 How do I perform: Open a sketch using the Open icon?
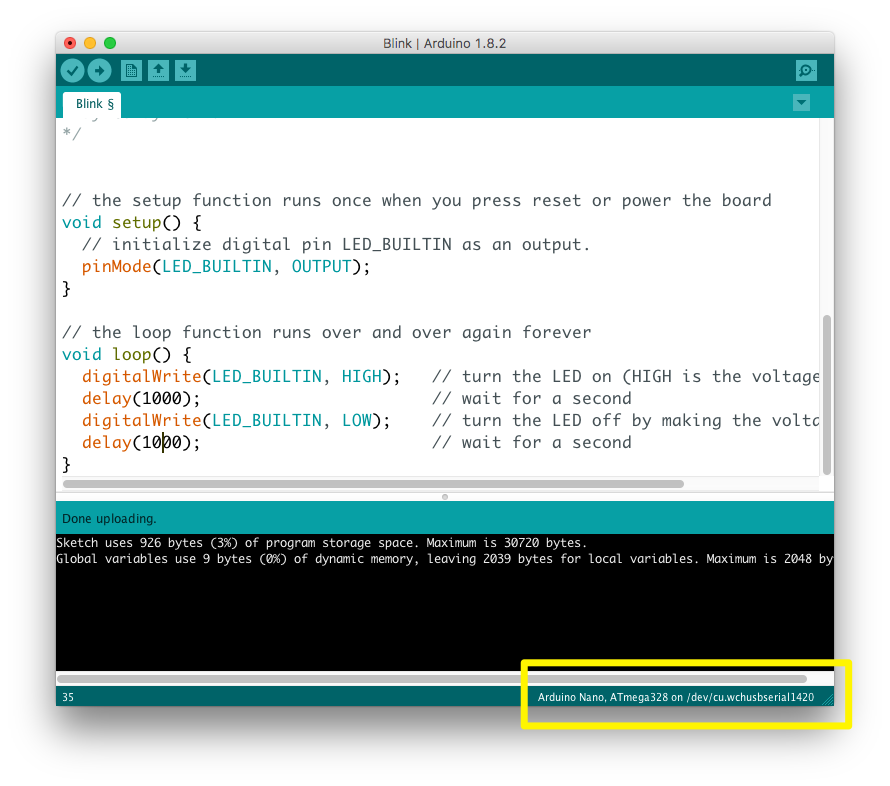pos(159,70)
